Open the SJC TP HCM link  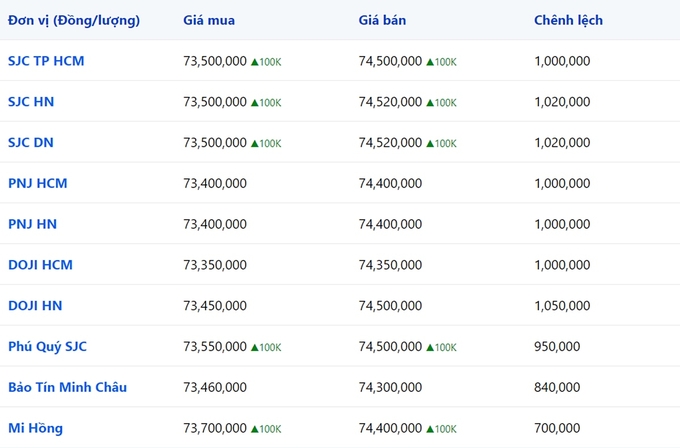point(46,61)
